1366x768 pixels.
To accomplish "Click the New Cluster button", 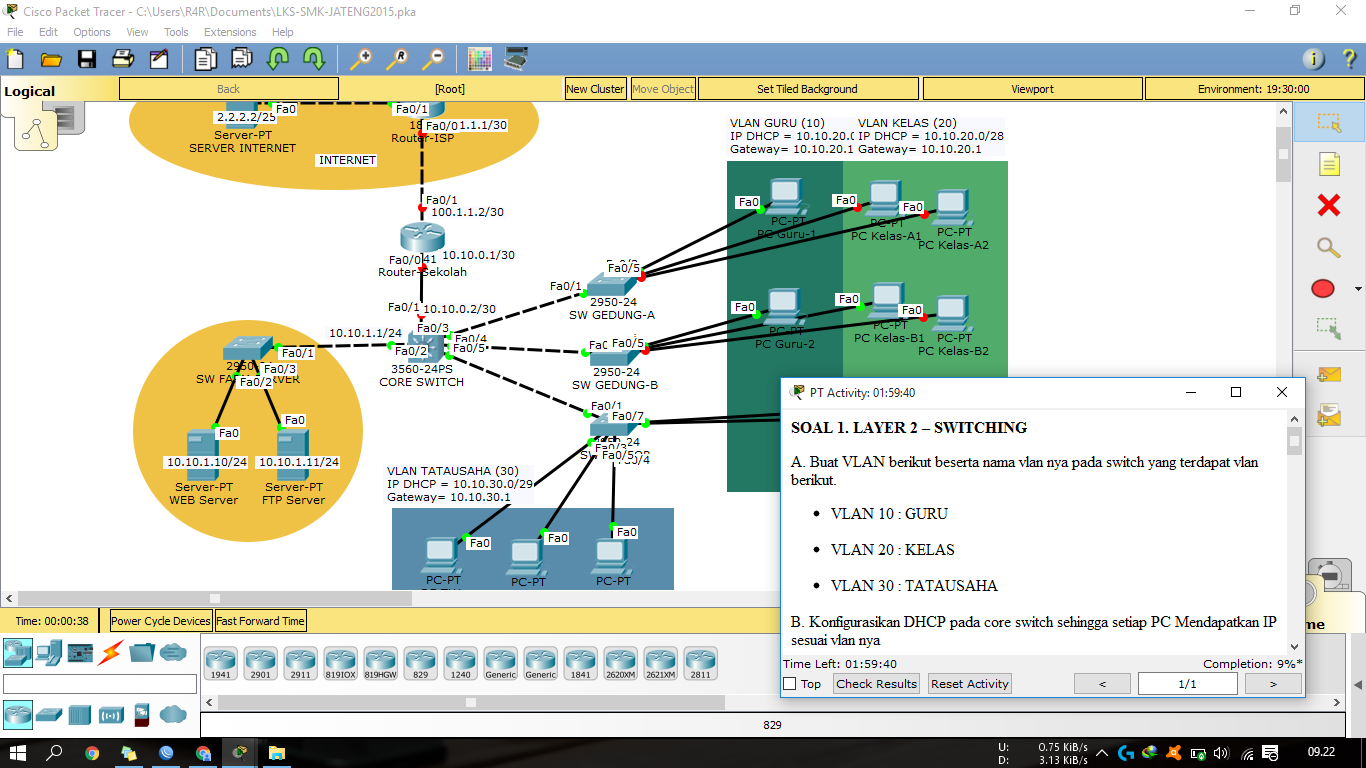I will click(595, 89).
